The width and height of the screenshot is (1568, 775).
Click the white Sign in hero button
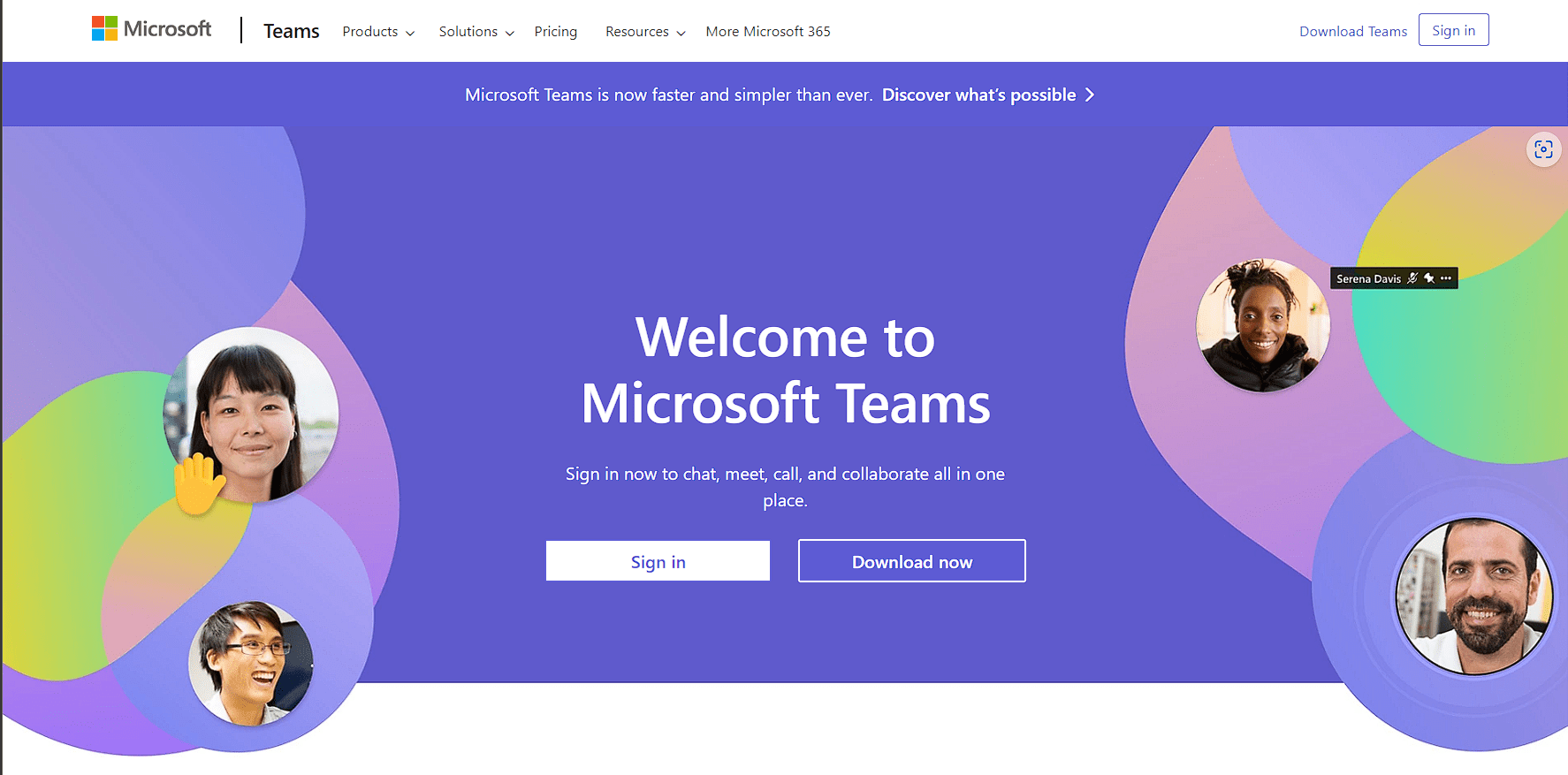[658, 561]
